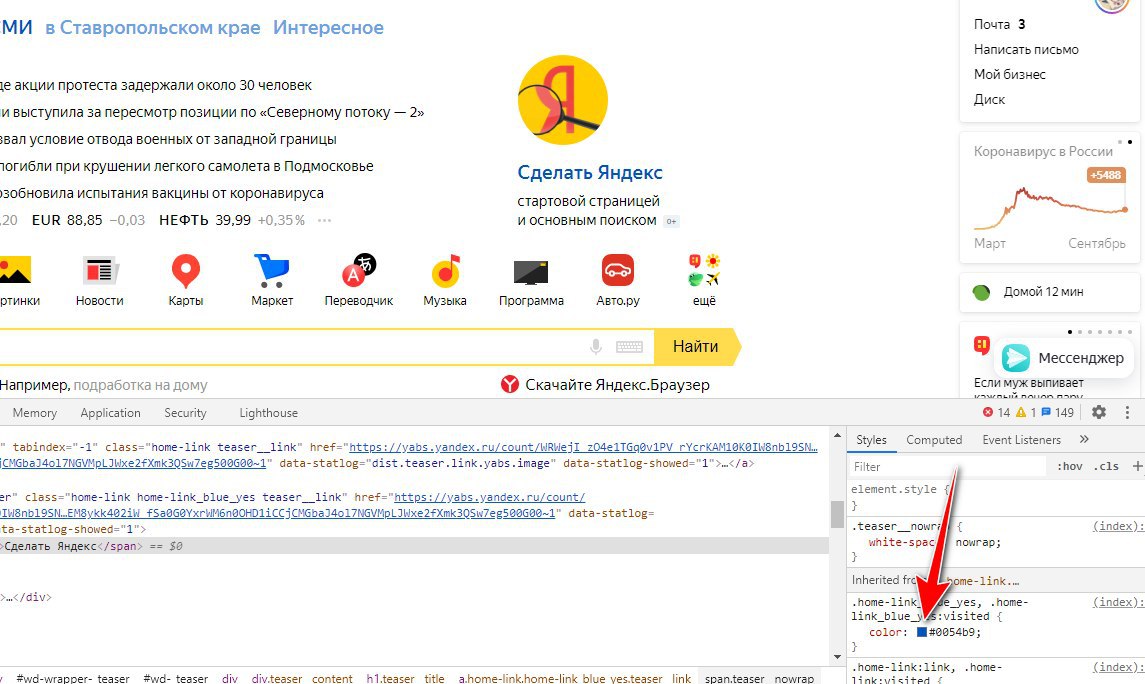The height and width of the screenshot is (684, 1145).
Task: Click the Коронавирус в России chart
Action: [x=1050, y=207]
